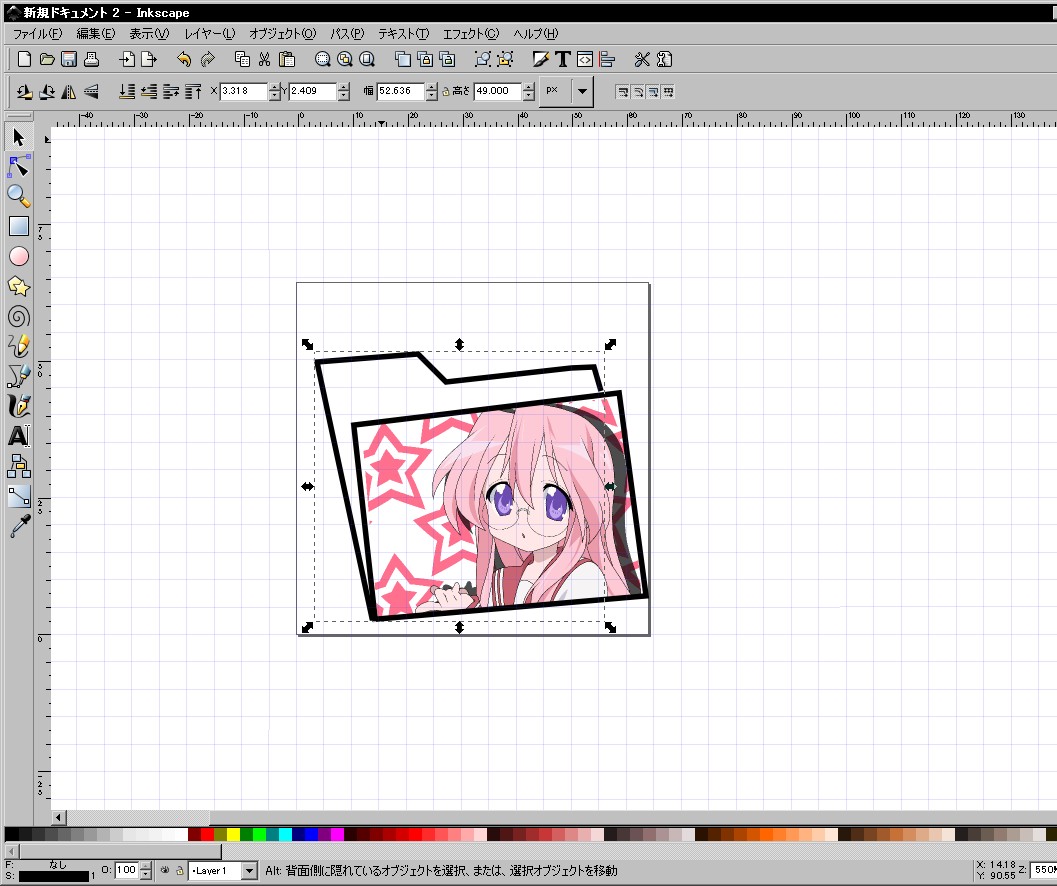Toggle current layer visibility eye

[x=165, y=870]
